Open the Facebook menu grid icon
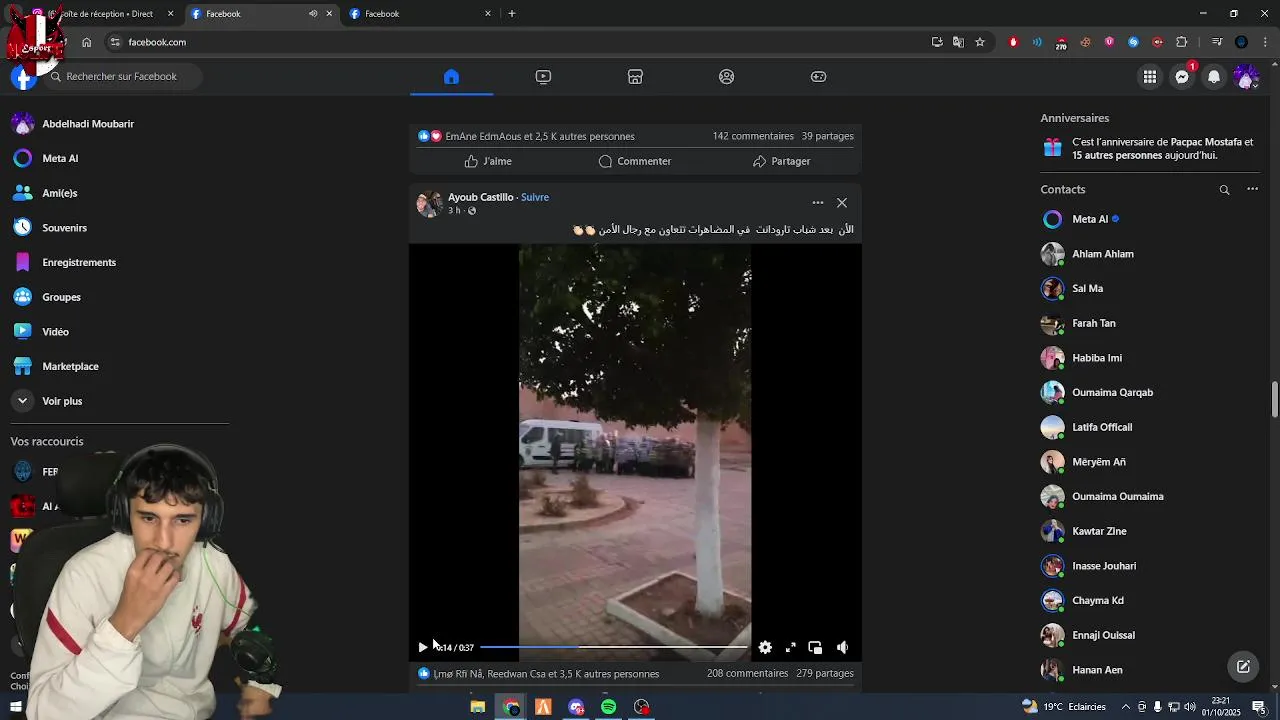The image size is (1280, 720). [x=1150, y=77]
